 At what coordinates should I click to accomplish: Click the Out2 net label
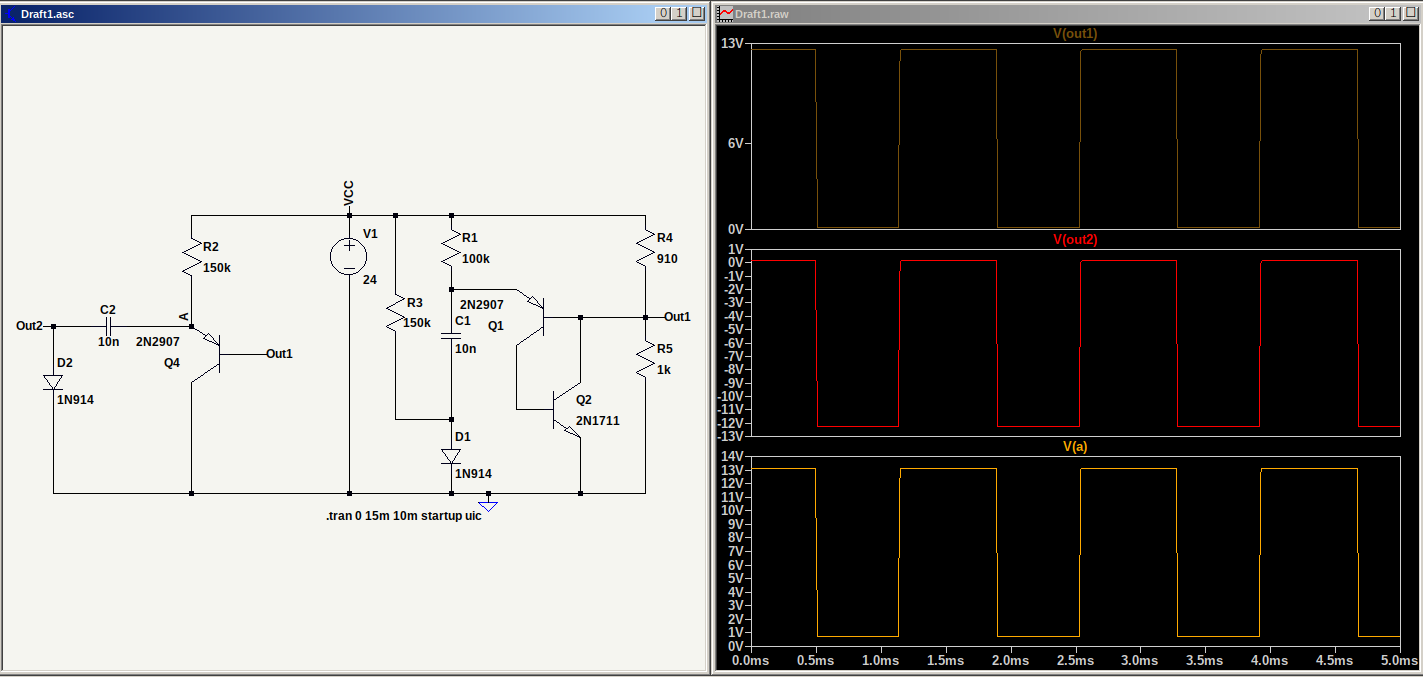pos(30,326)
